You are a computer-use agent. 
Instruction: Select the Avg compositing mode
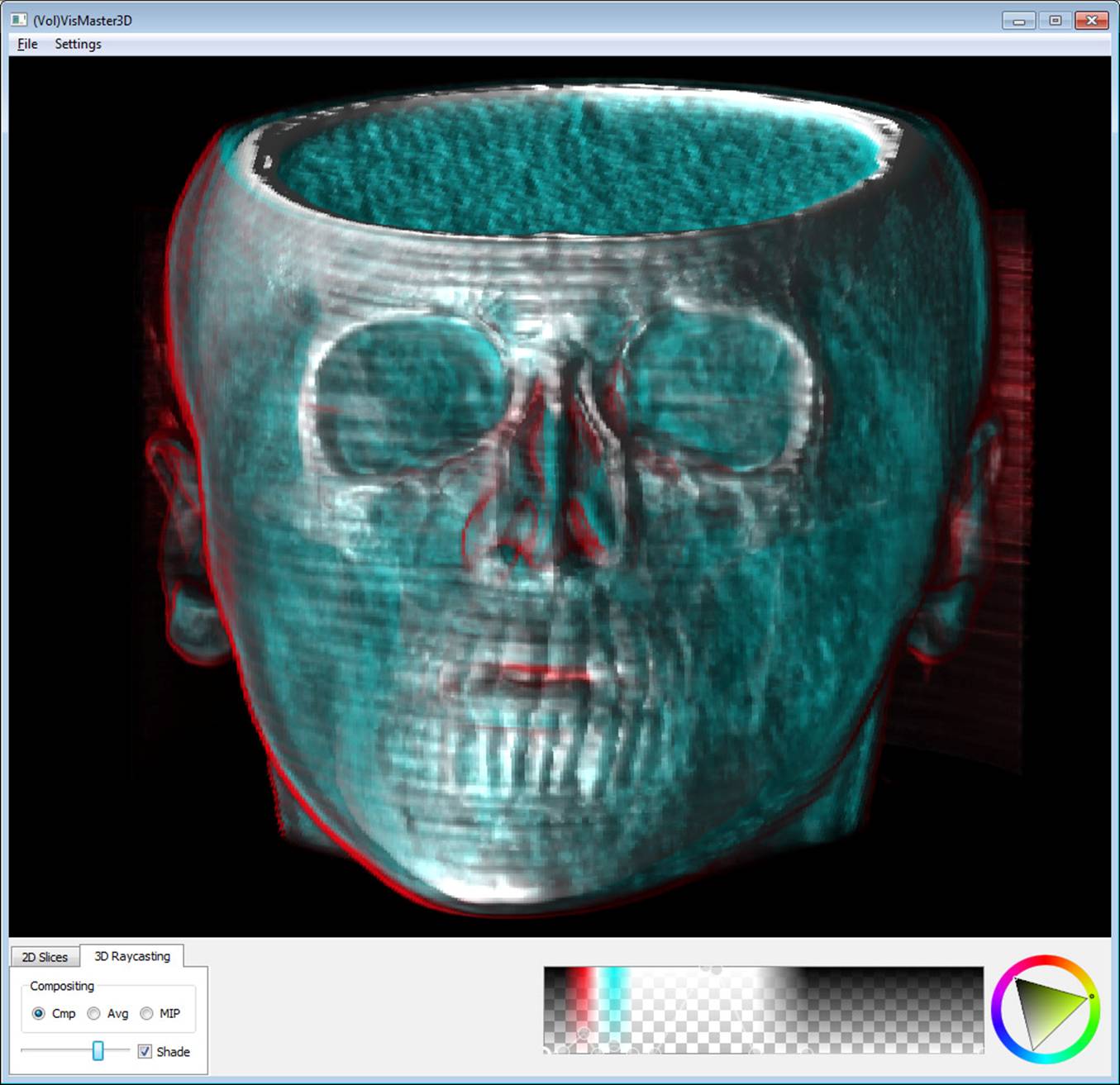click(93, 1013)
